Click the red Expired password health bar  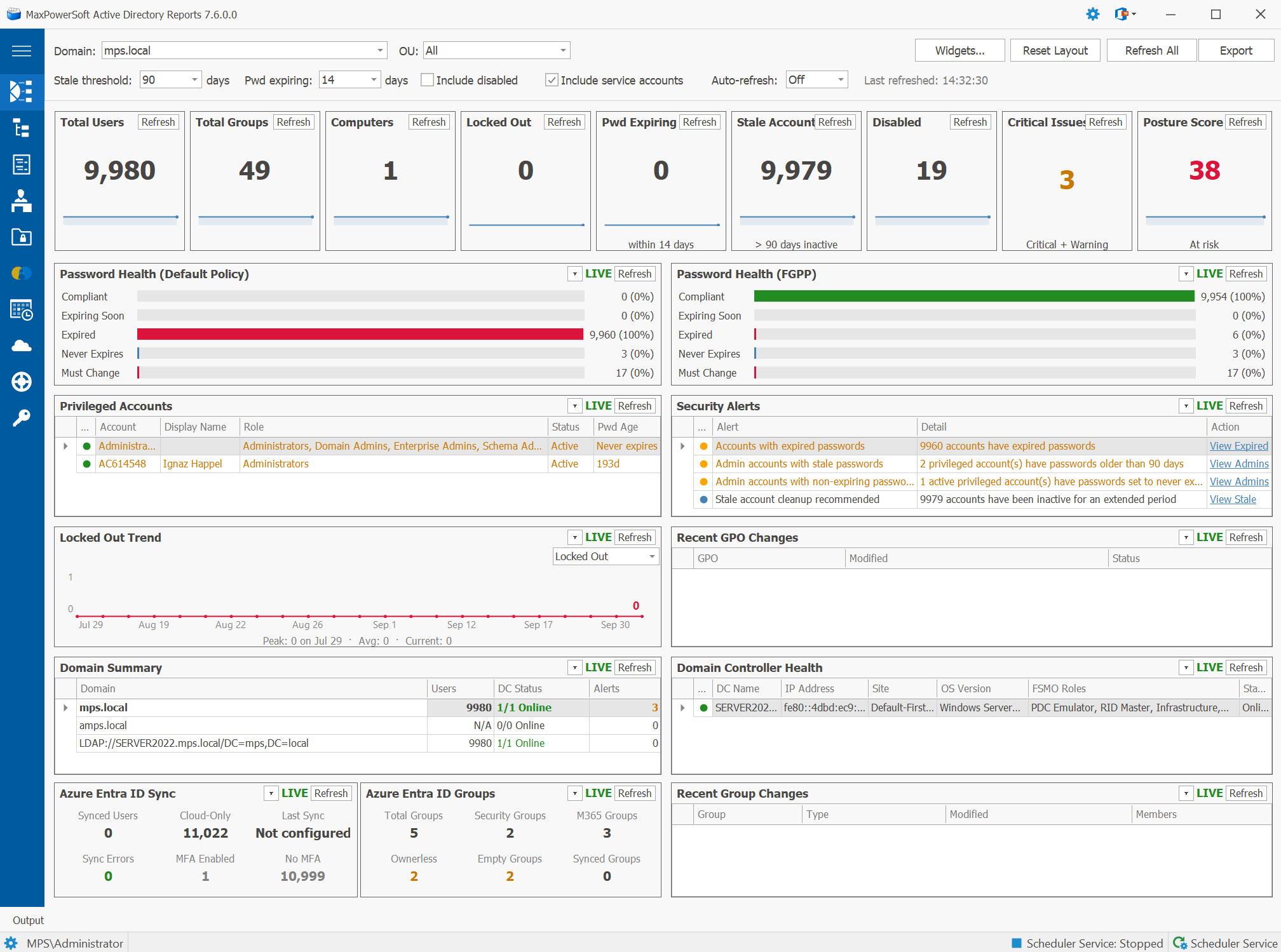(x=360, y=335)
